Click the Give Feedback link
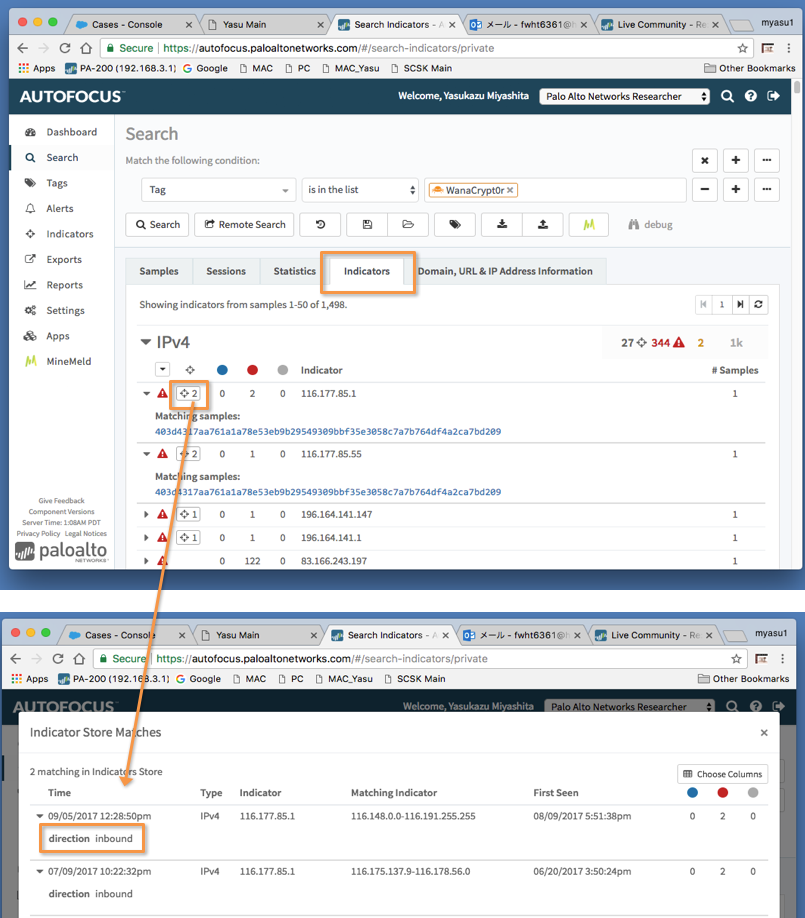 click(x=61, y=501)
